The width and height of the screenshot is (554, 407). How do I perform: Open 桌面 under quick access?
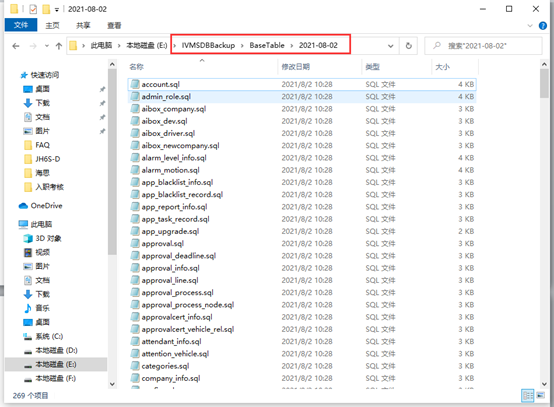pyautogui.click(x=42, y=89)
